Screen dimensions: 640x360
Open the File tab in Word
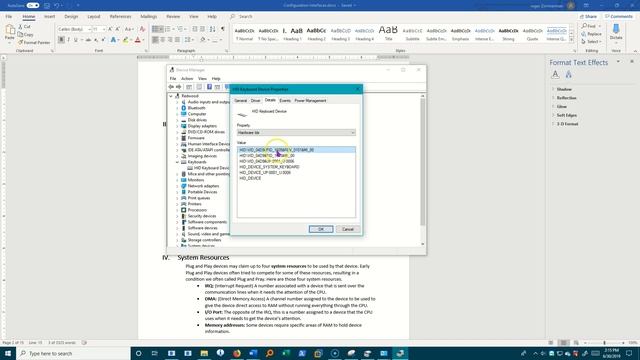[x=9, y=16]
